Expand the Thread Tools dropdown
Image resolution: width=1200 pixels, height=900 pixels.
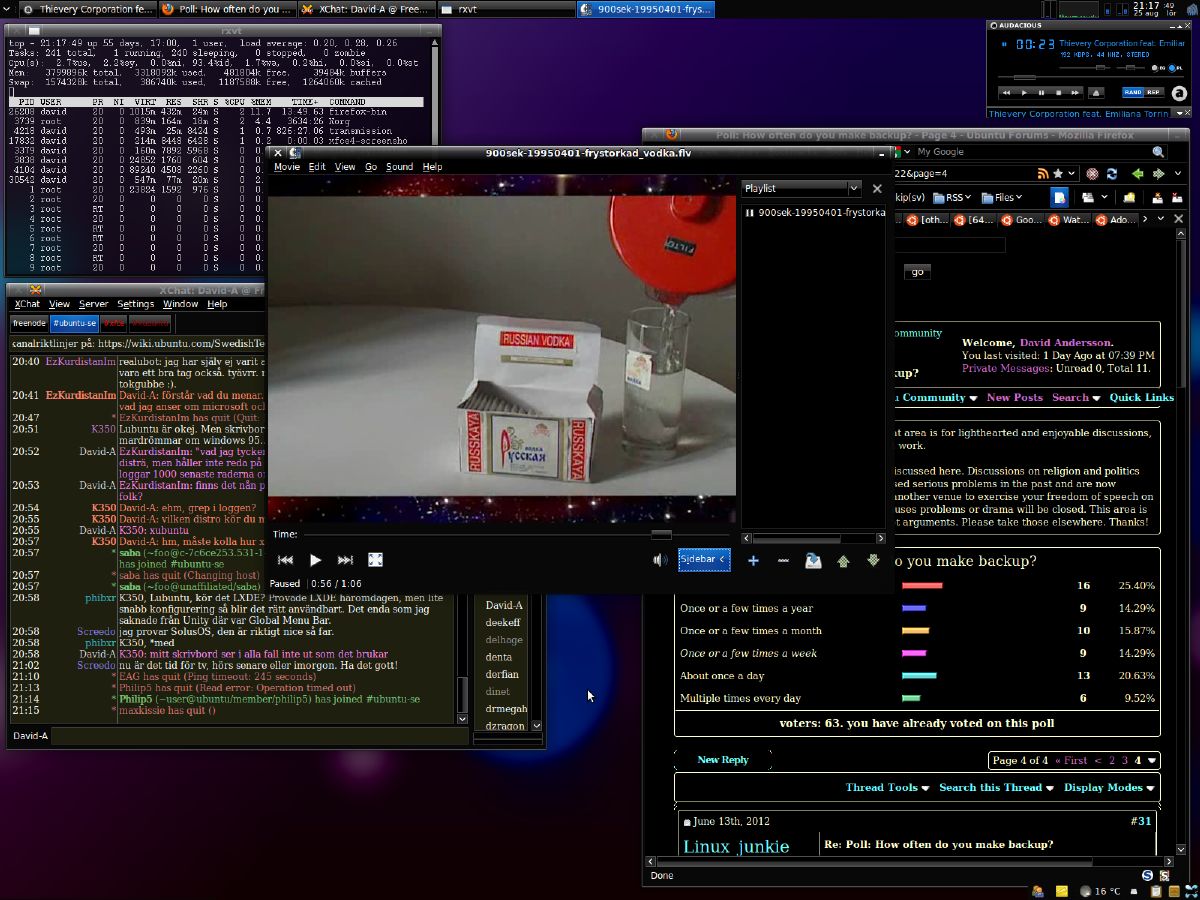click(888, 788)
